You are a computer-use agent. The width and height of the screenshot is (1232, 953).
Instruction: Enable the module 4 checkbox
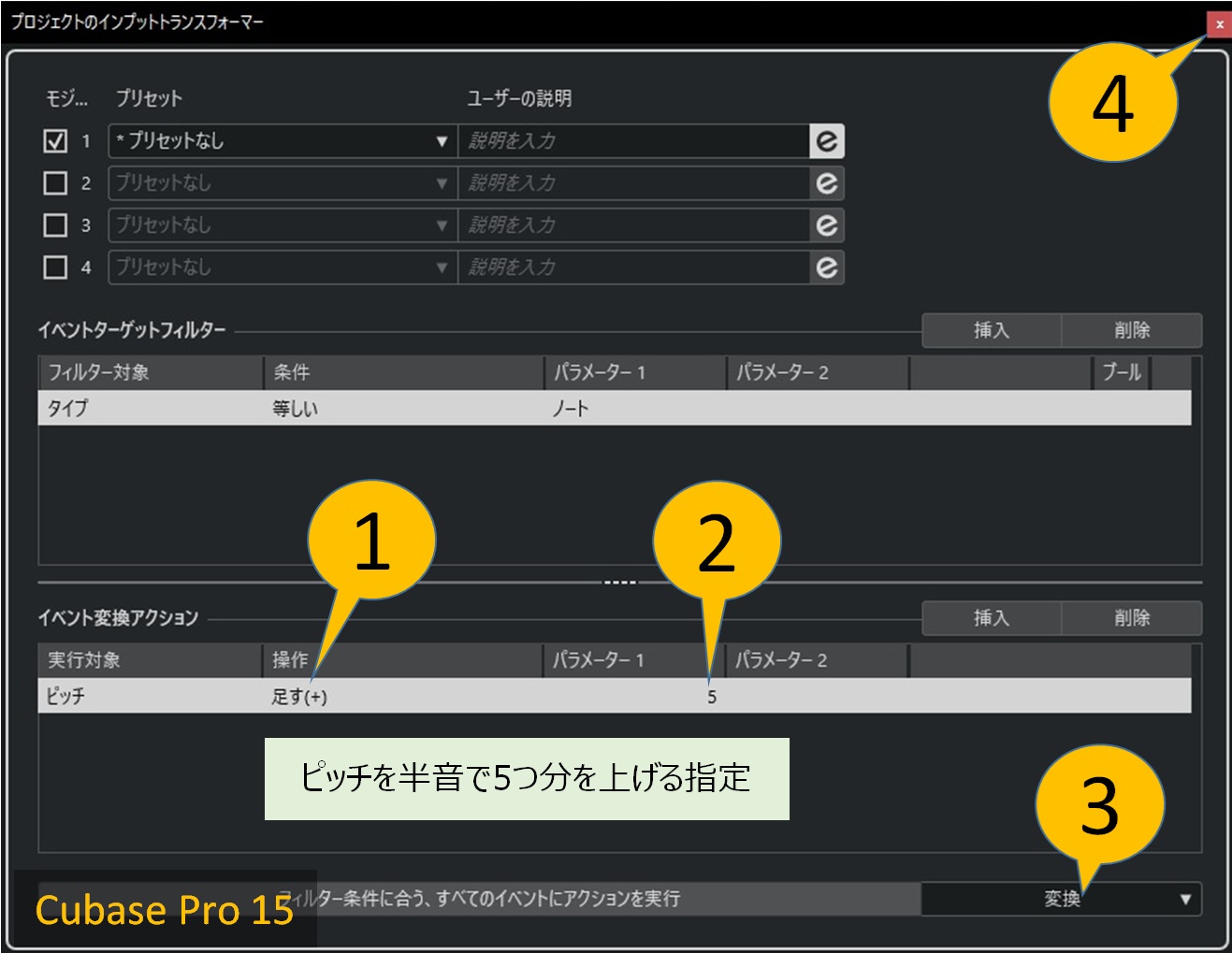coord(55,267)
